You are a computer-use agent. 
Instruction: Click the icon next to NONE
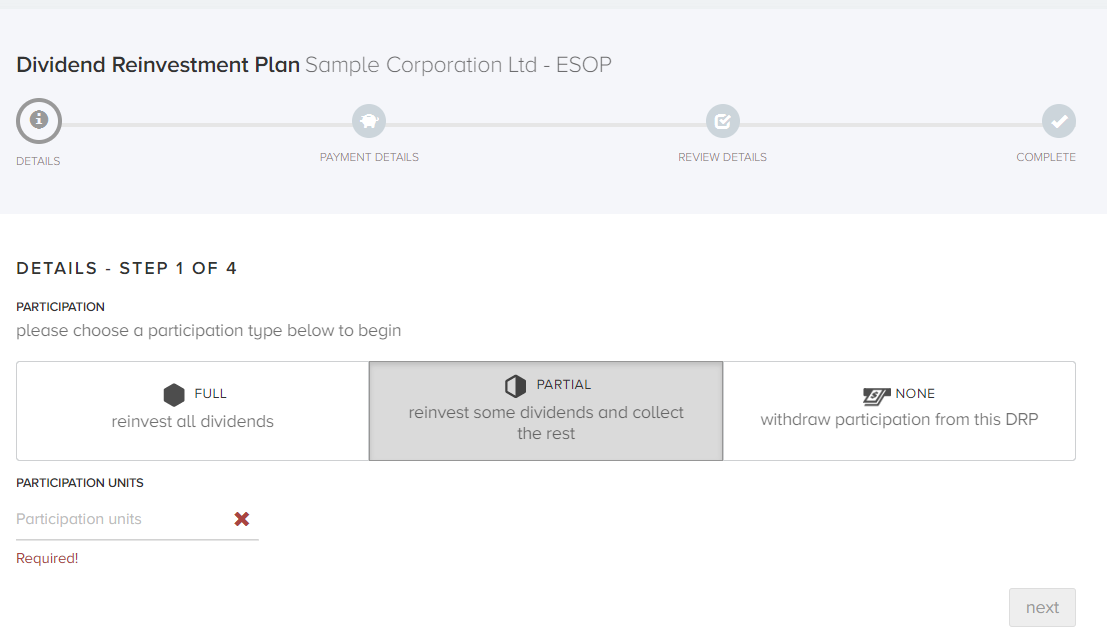point(876,395)
